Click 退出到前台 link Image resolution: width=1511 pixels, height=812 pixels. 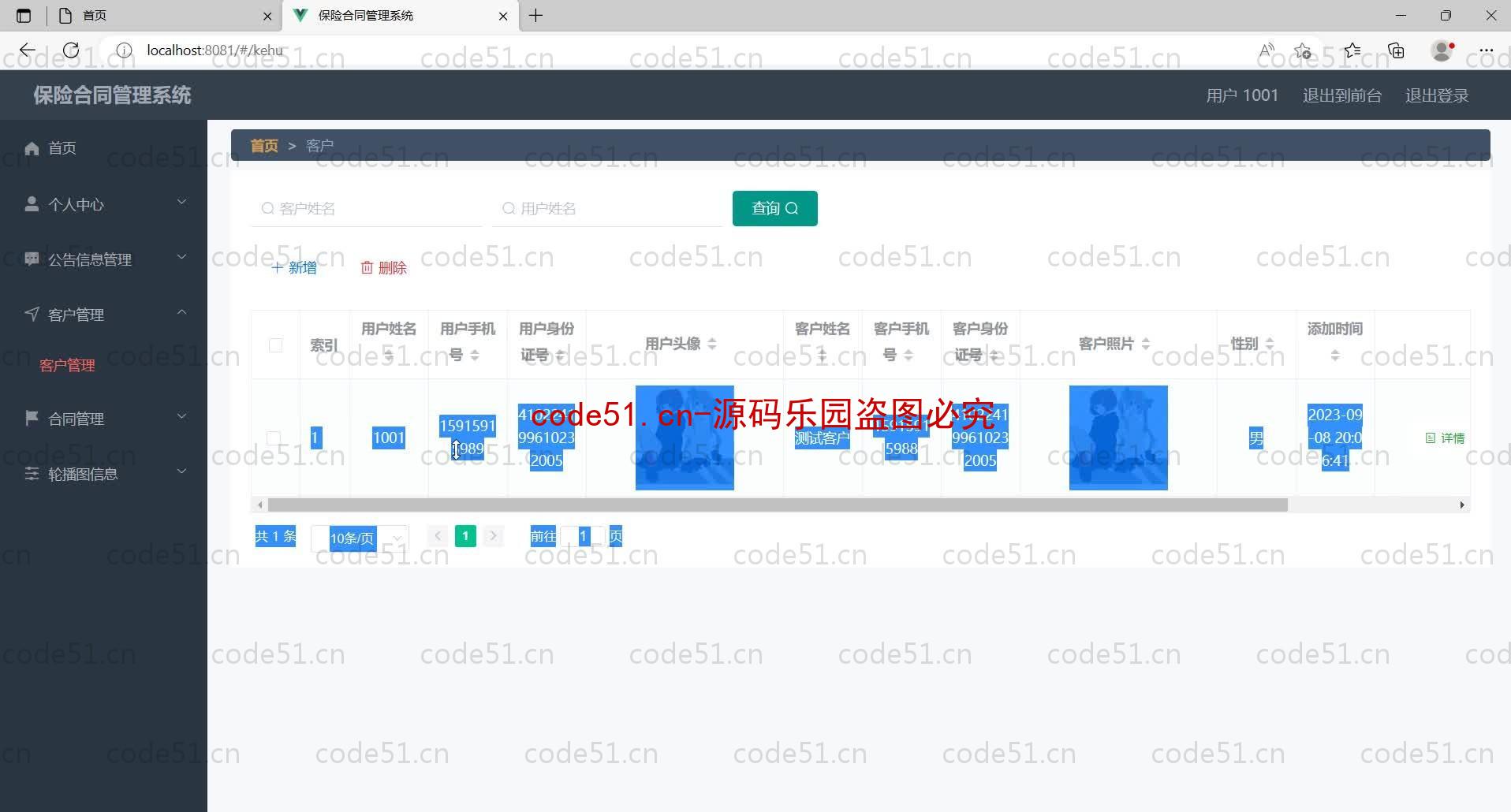[1342, 95]
